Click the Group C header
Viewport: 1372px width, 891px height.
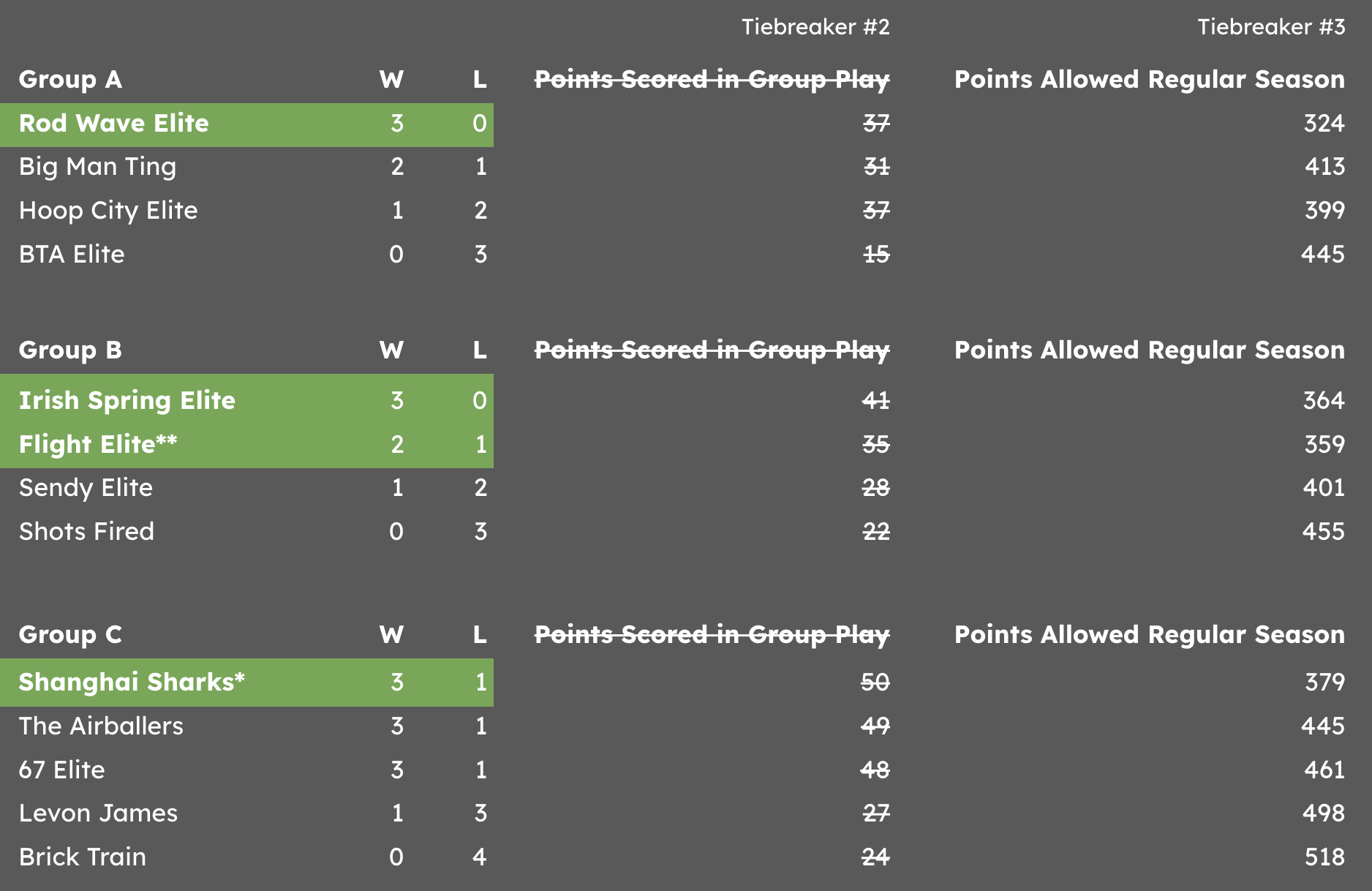[x=70, y=635]
